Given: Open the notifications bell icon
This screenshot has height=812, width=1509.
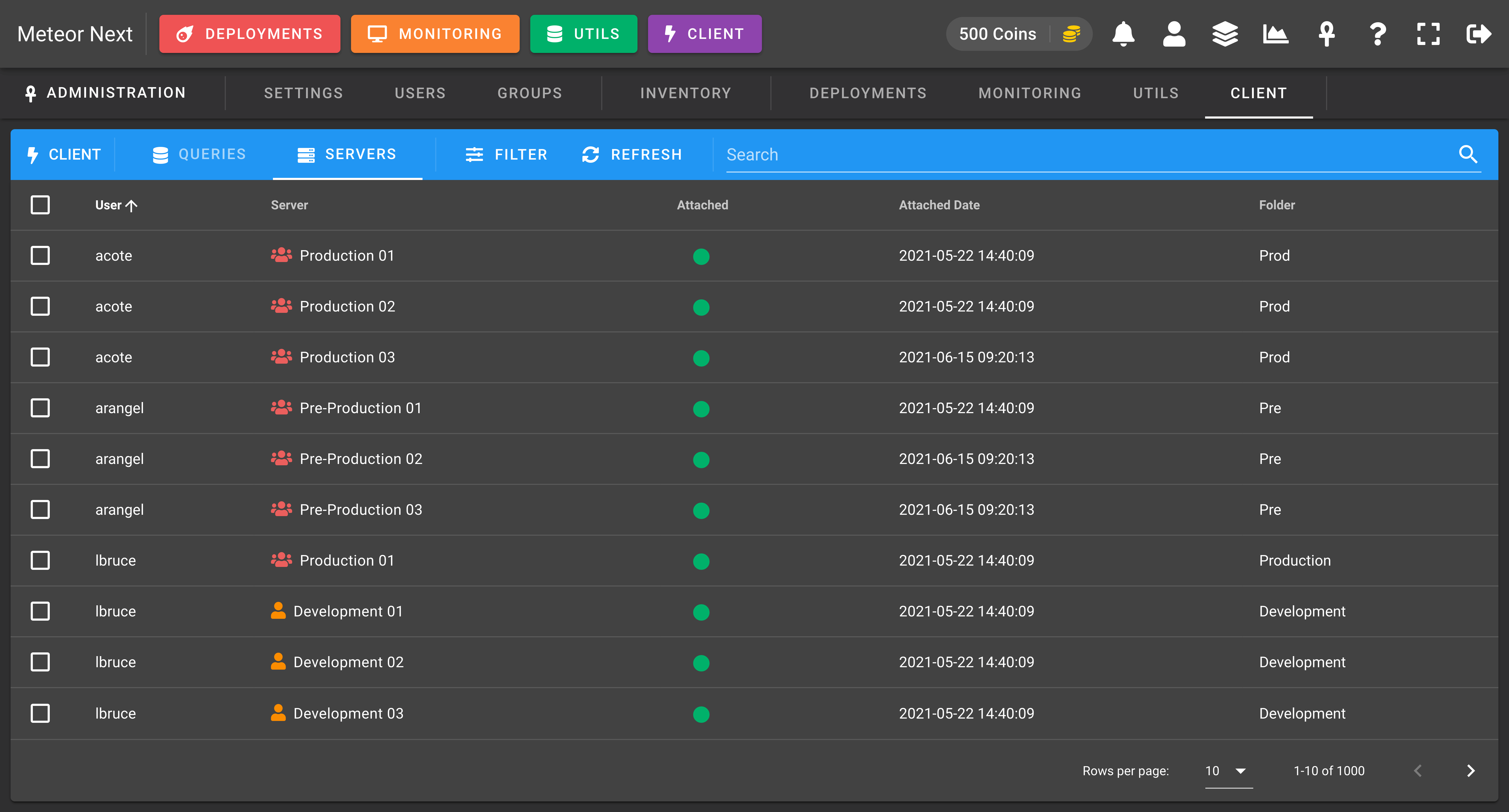Looking at the screenshot, I should 1123,34.
